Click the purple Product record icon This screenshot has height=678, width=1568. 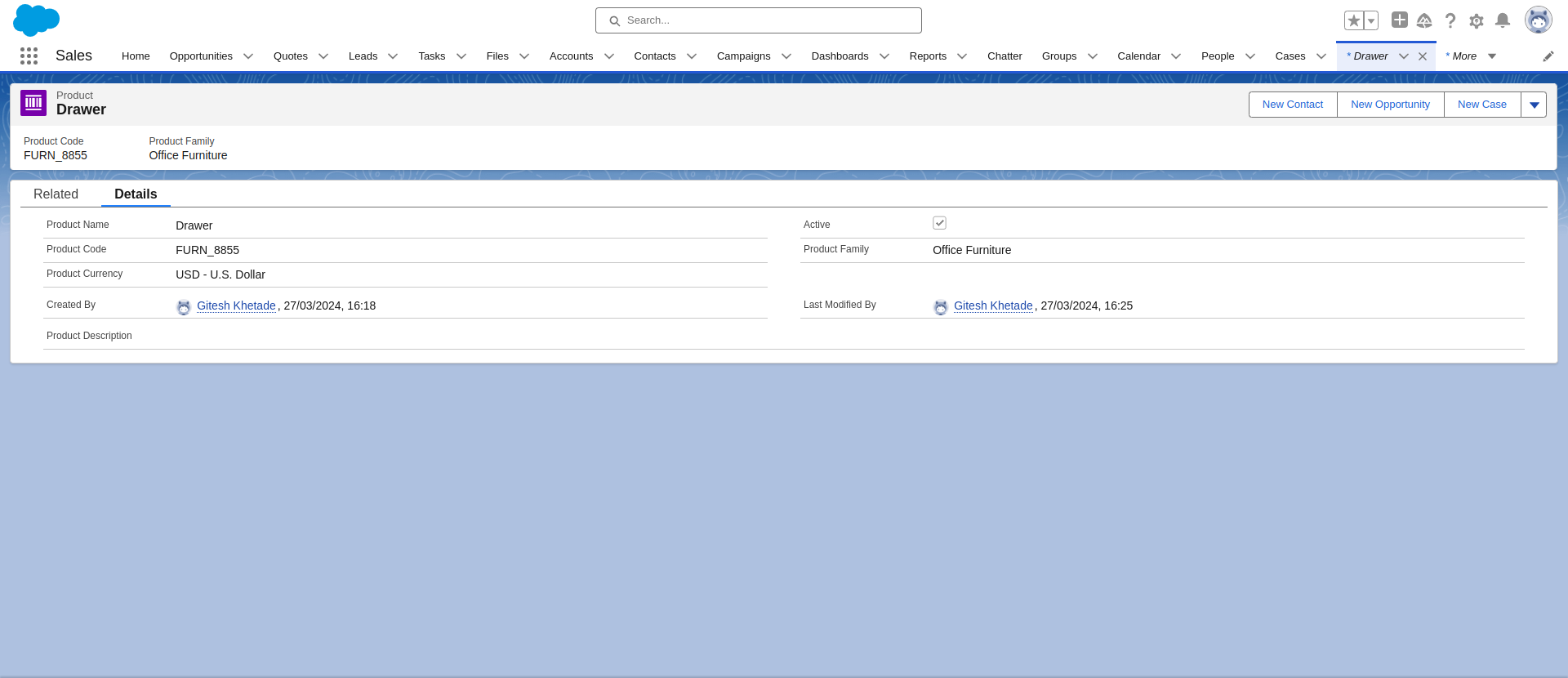[x=33, y=103]
